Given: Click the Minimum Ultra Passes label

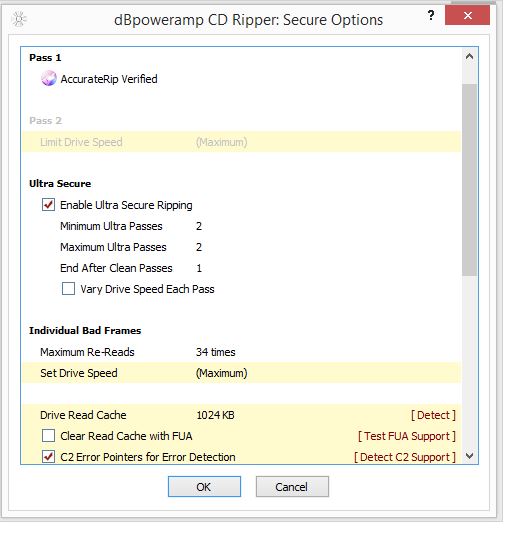Looking at the screenshot, I should 111,226.
